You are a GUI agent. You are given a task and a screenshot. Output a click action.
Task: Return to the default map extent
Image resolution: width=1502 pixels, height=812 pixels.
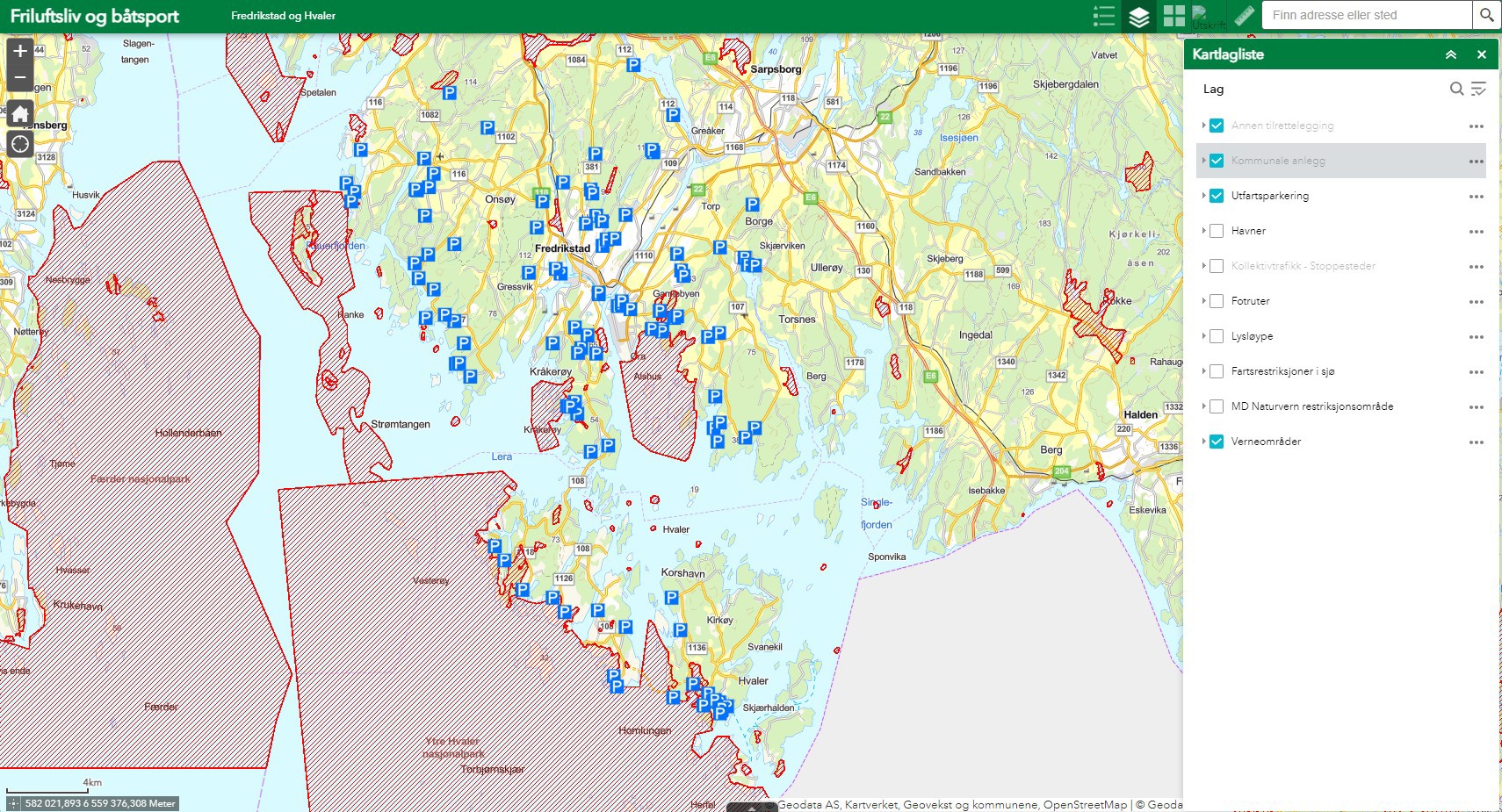click(20, 114)
